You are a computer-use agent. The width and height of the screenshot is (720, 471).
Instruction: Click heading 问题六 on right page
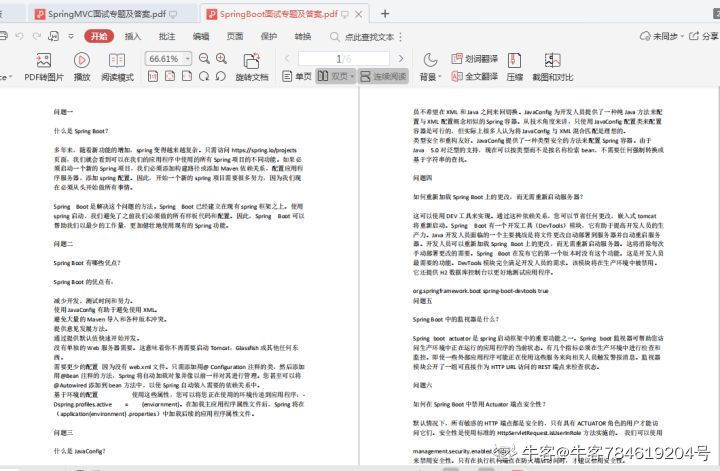(422, 385)
